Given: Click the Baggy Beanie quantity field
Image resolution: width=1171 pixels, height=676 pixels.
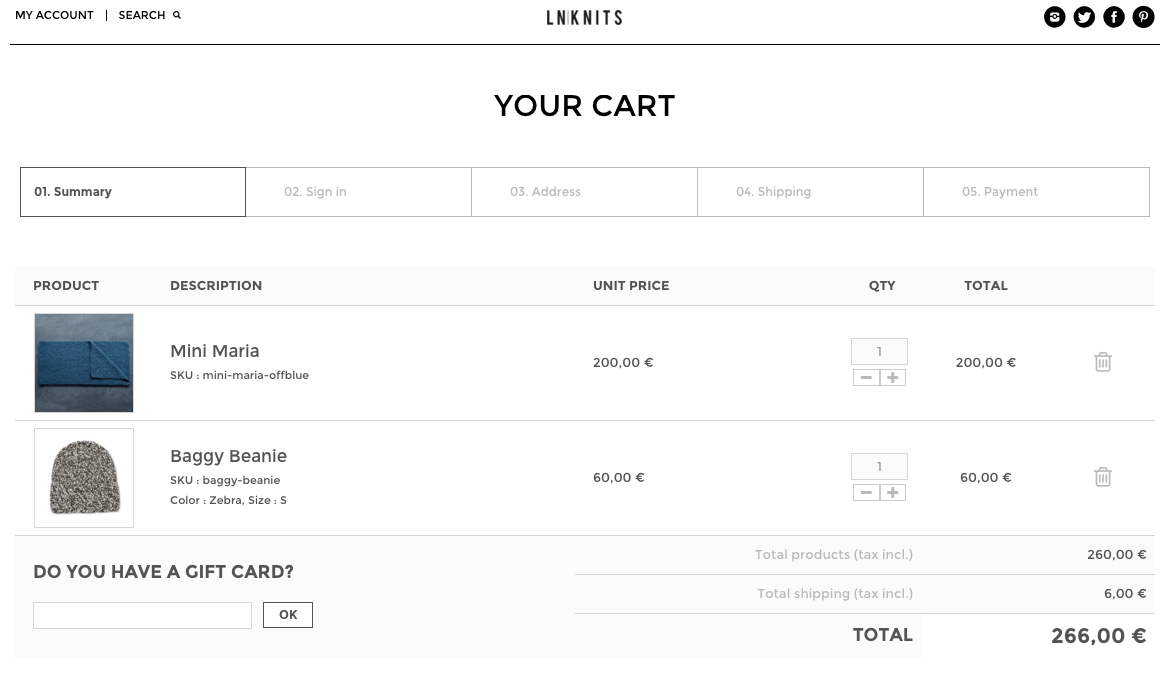Looking at the screenshot, I should (x=879, y=466).
